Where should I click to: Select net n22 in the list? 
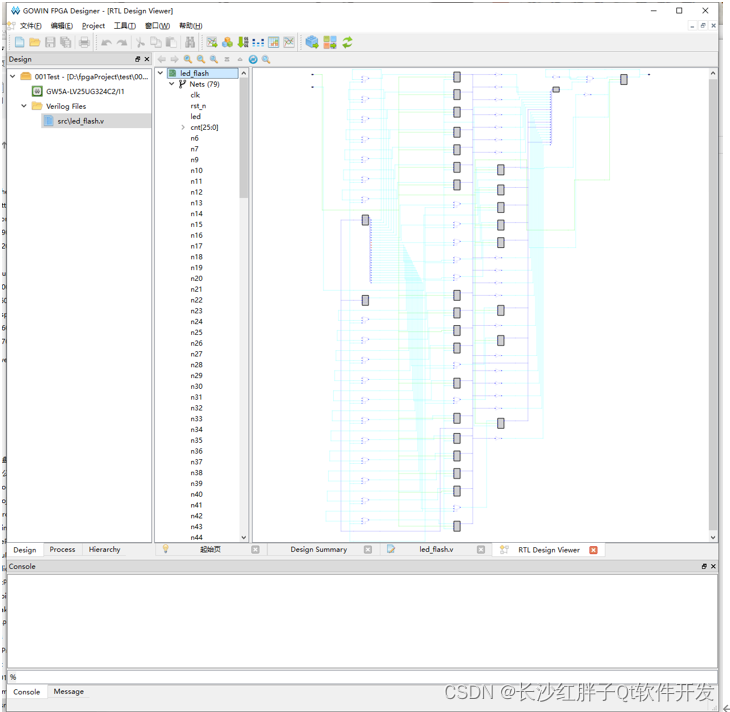coord(196,300)
